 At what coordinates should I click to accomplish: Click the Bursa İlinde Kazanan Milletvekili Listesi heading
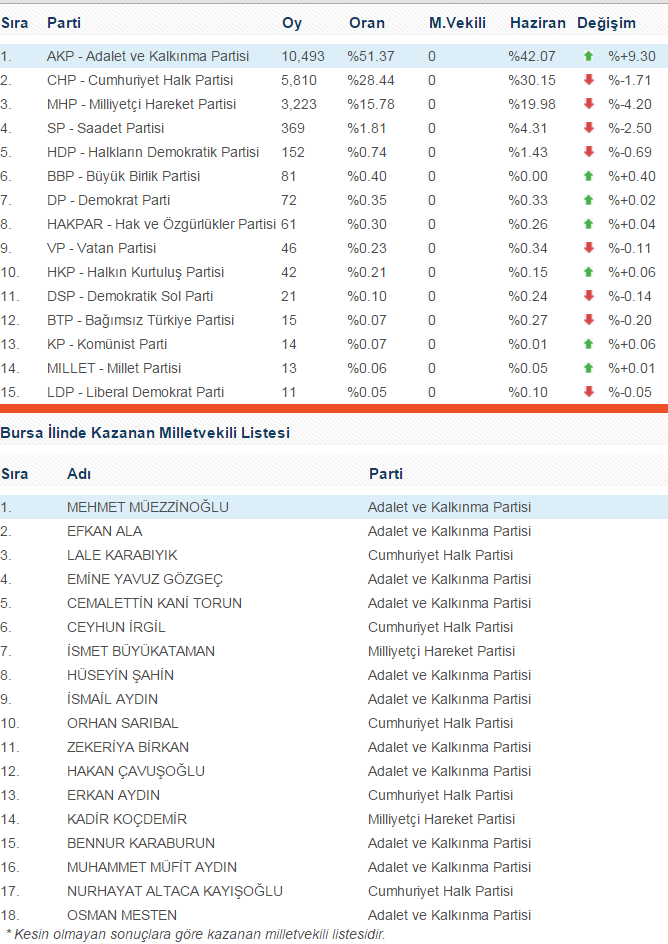(145, 432)
